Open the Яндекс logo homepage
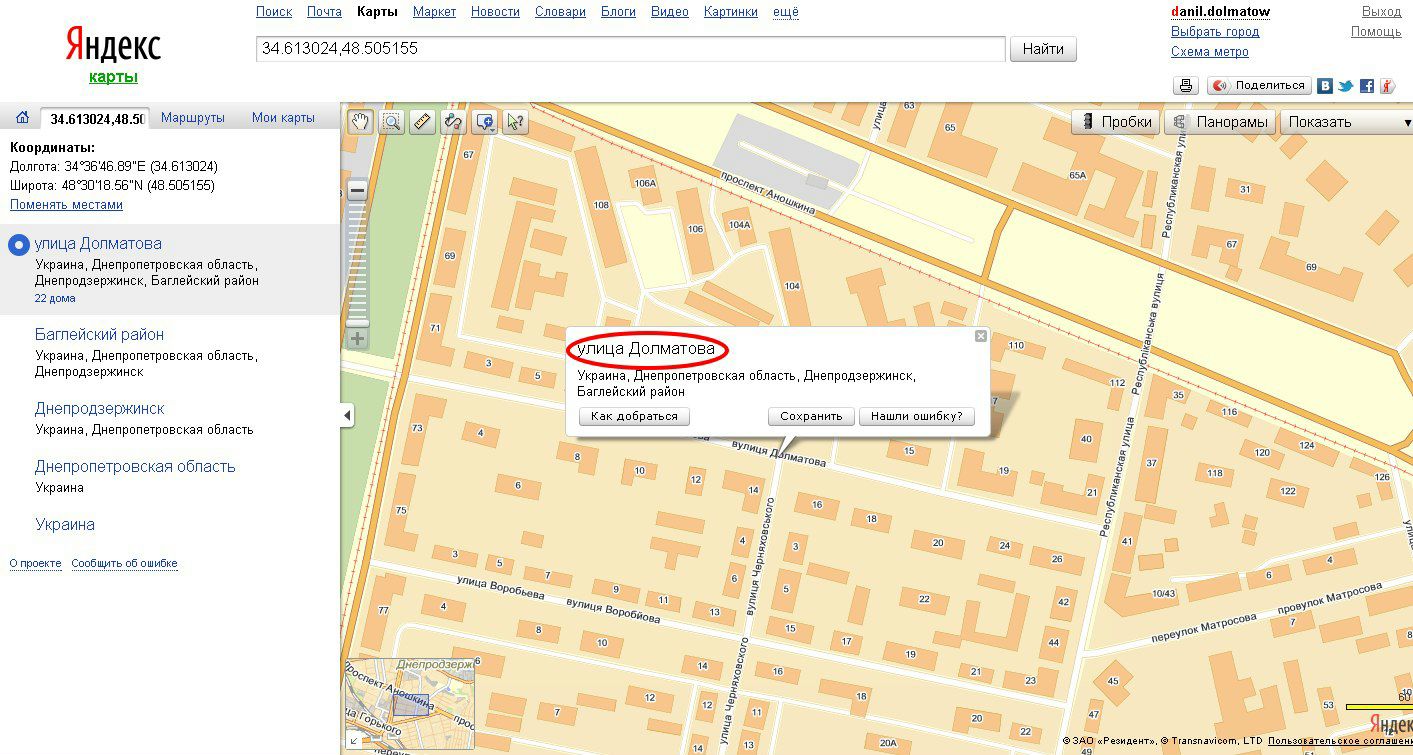The image size is (1413, 755). (x=113, y=45)
